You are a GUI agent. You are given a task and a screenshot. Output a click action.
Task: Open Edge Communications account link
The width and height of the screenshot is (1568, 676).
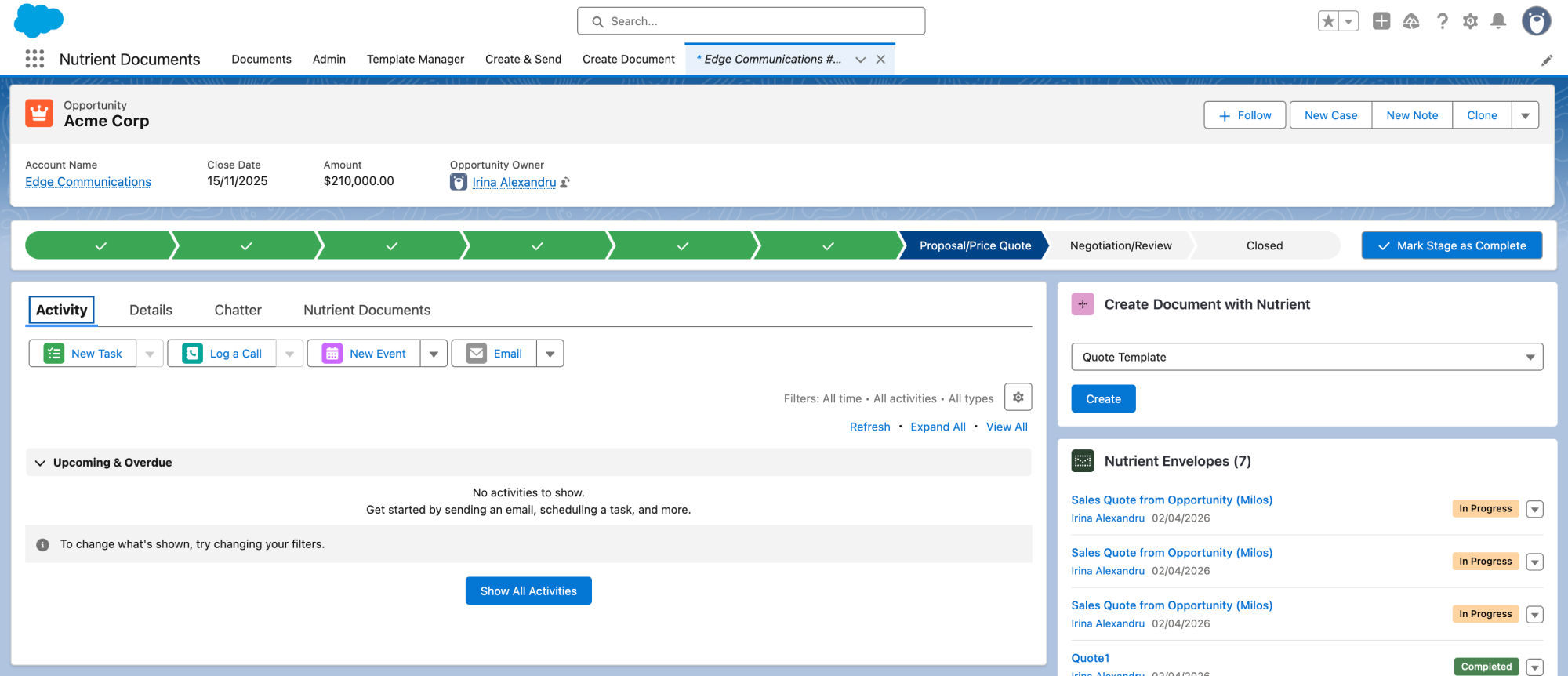click(88, 182)
